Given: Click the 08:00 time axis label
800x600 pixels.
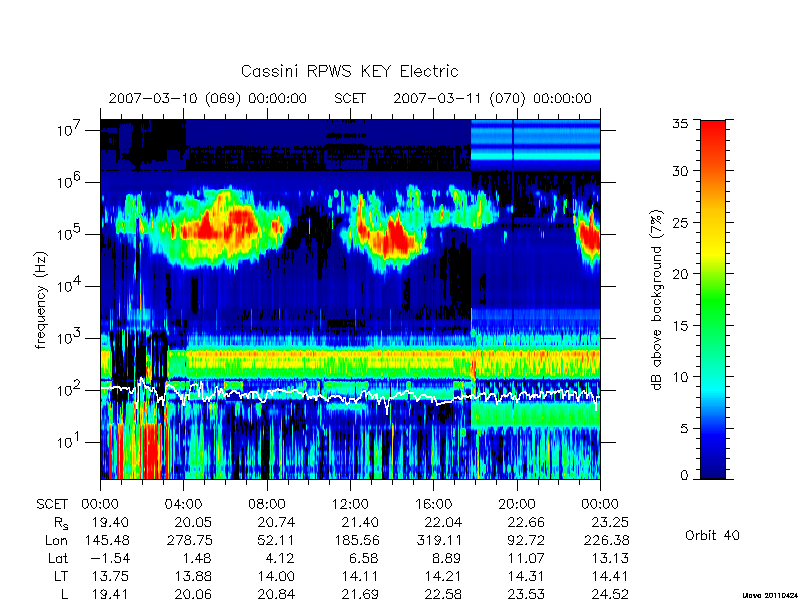Looking at the screenshot, I should click(x=267, y=505).
